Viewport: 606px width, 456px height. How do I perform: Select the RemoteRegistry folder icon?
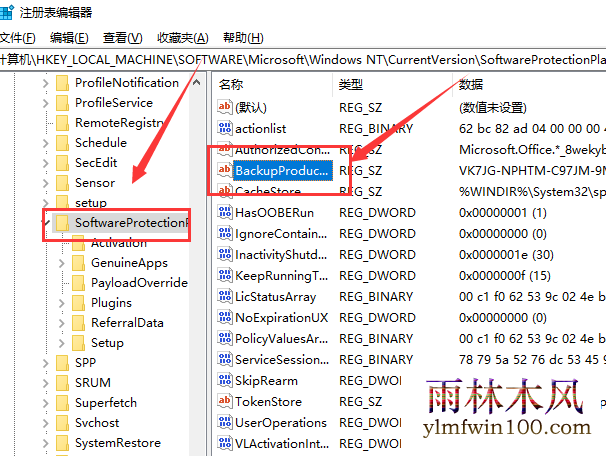(x=63, y=123)
